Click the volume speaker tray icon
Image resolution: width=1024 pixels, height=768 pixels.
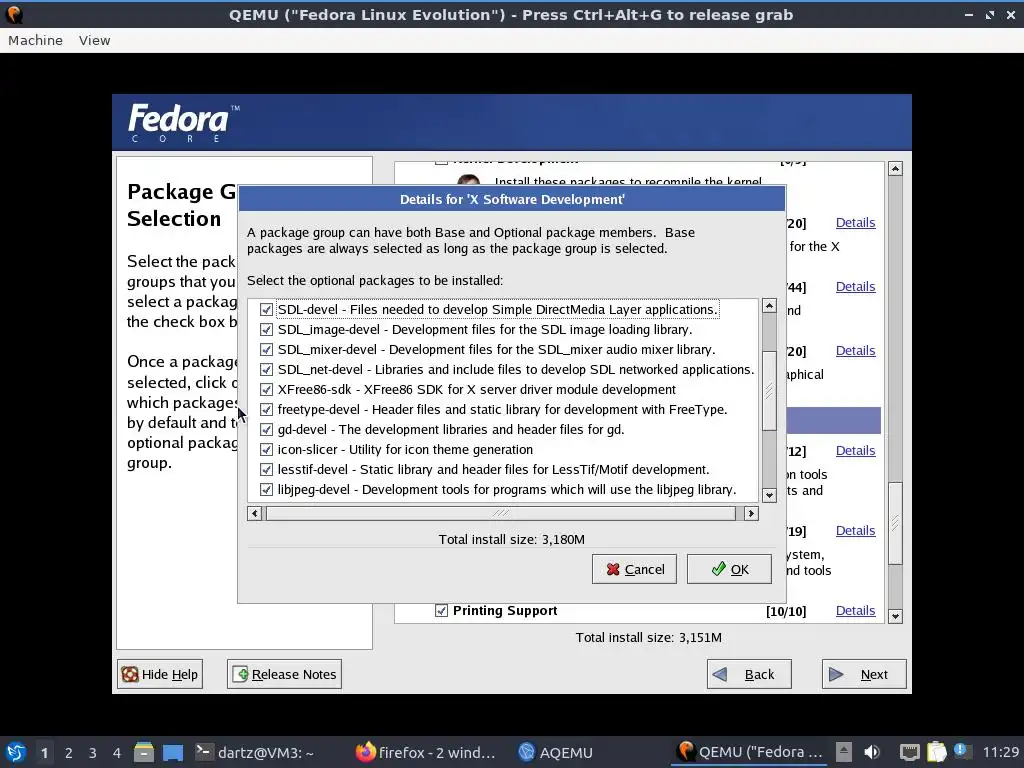point(871,752)
